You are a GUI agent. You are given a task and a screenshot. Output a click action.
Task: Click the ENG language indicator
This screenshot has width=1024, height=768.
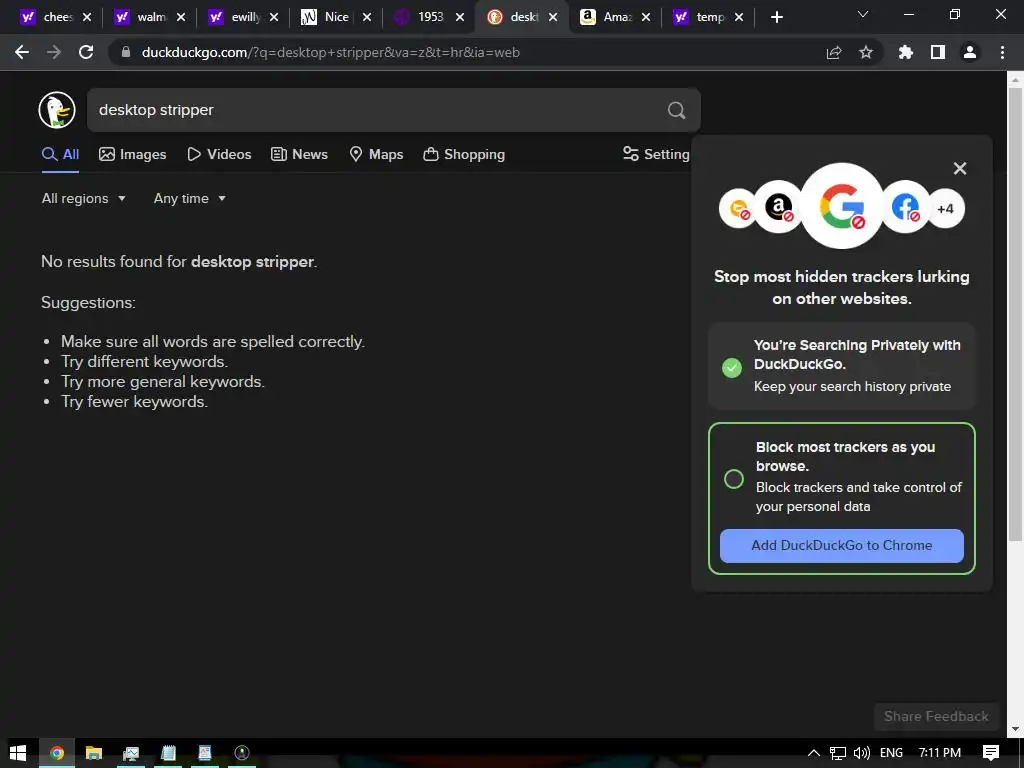pyautogui.click(x=891, y=753)
